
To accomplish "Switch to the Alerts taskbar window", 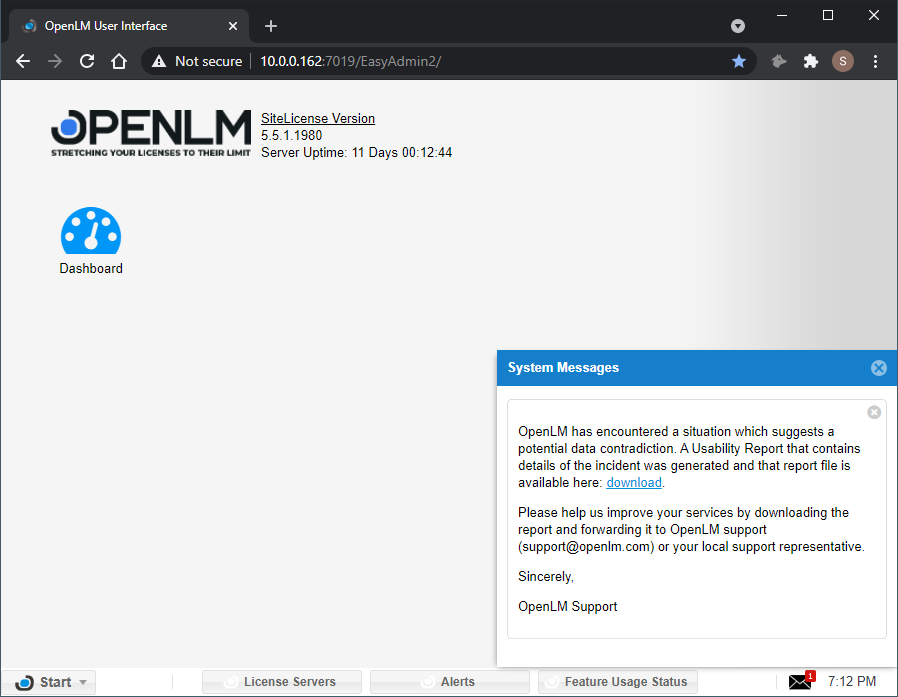I will tap(450, 682).
